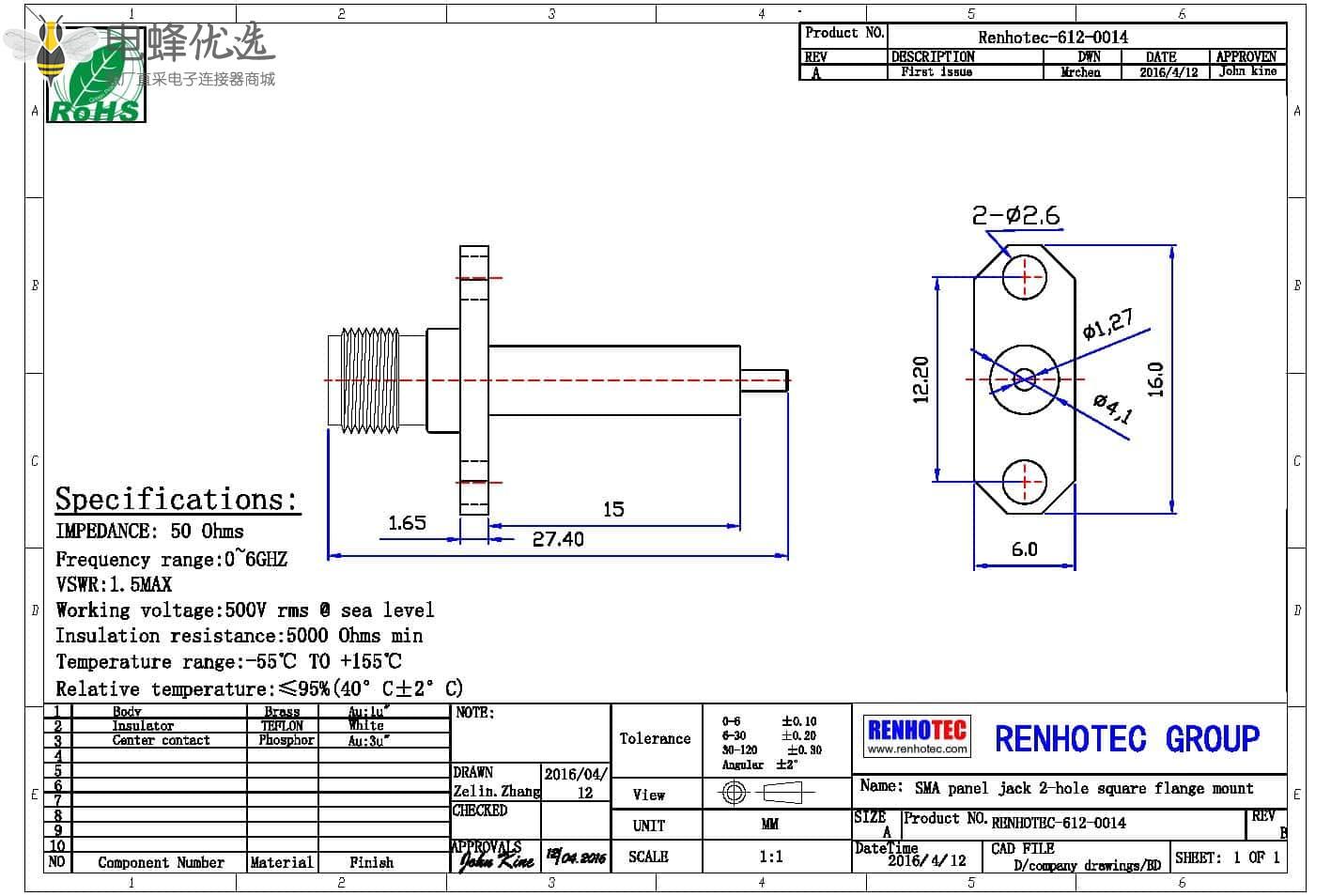Click the bottom flange mounting hole
This screenshot has height=896, width=1331.
(x=1024, y=483)
